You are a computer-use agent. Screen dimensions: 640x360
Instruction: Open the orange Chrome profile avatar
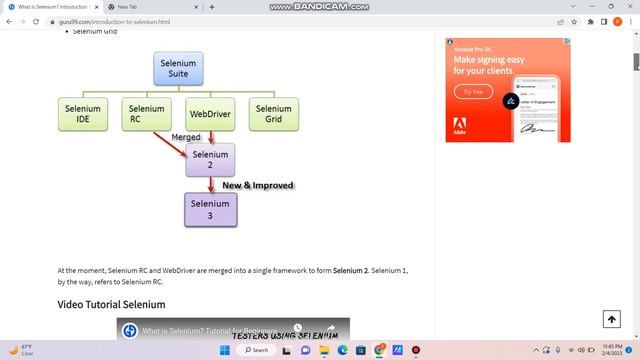tap(618, 22)
